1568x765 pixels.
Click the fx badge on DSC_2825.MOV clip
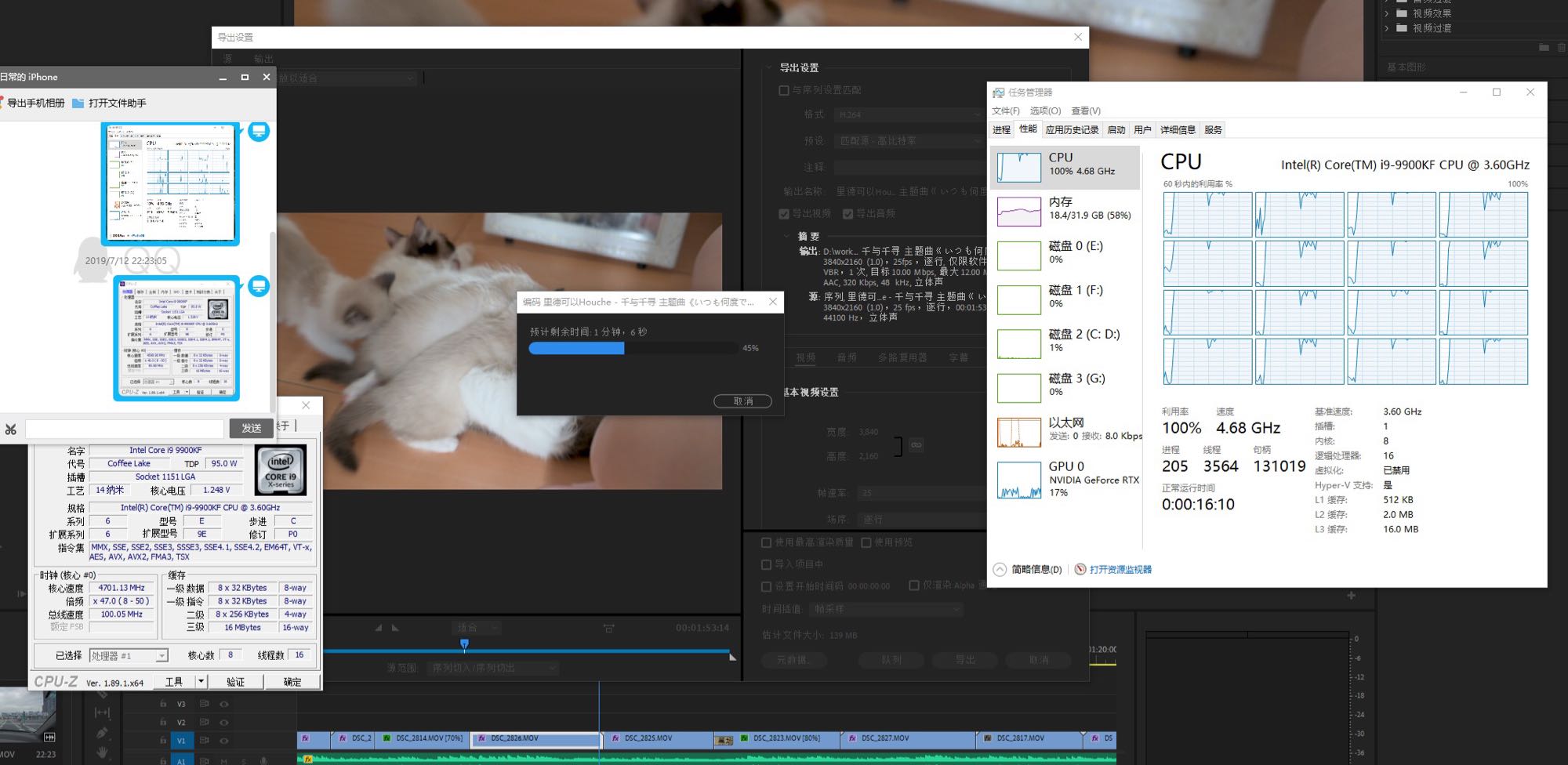(x=616, y=738)
